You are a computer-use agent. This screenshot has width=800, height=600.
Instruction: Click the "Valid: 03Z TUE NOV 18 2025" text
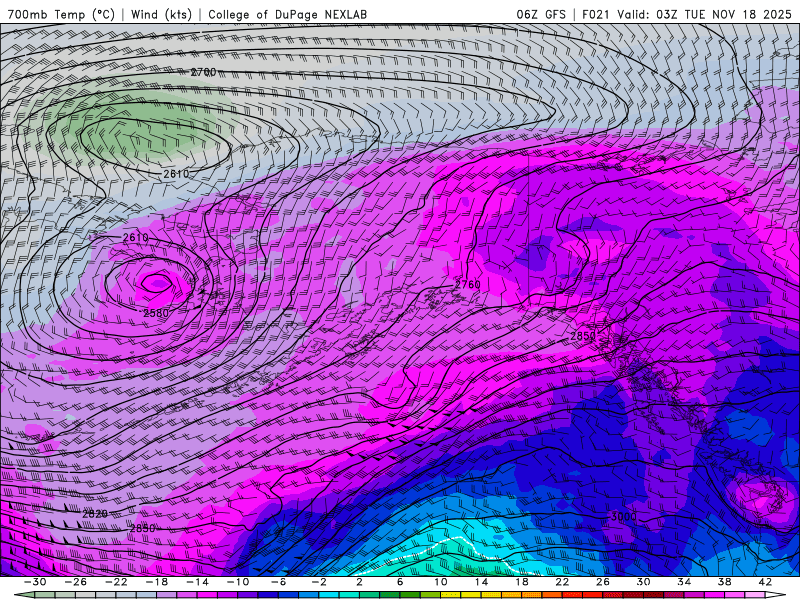click(704, 14)
